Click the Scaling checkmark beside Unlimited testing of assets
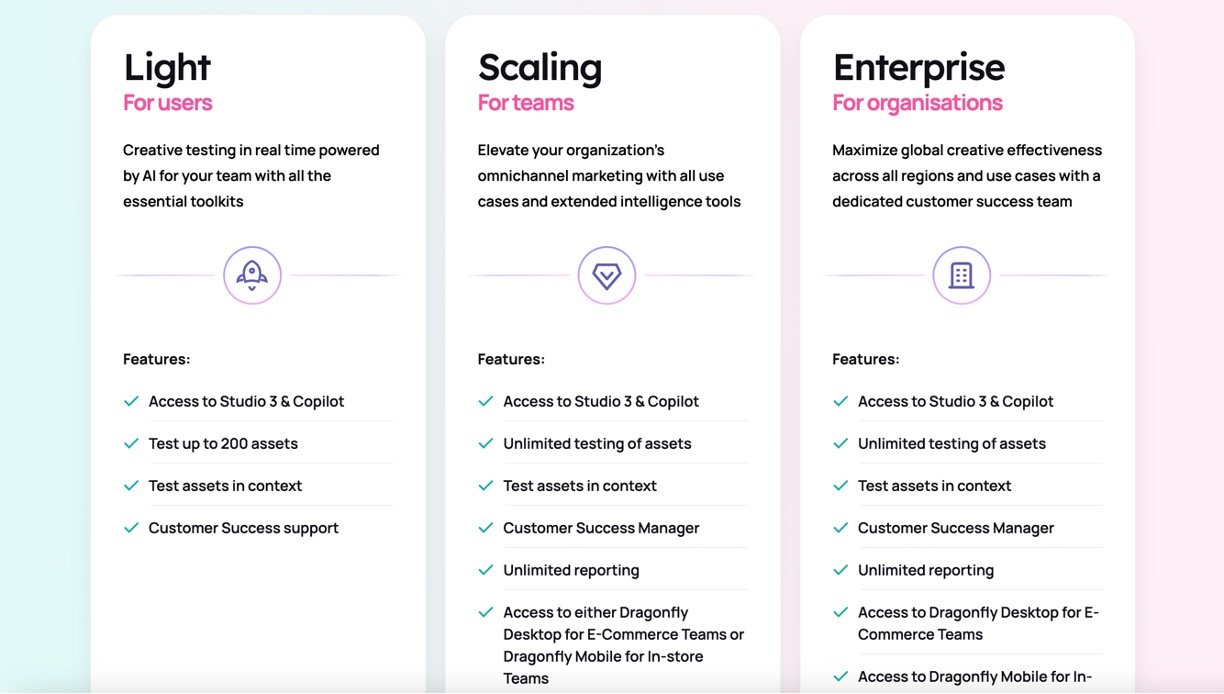Image resolution: width=1224 pixels, height=694 pixels. (486, 443)
